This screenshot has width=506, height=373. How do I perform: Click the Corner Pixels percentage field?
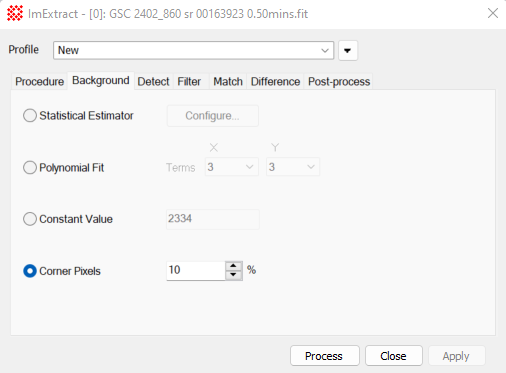click(196, 270)
